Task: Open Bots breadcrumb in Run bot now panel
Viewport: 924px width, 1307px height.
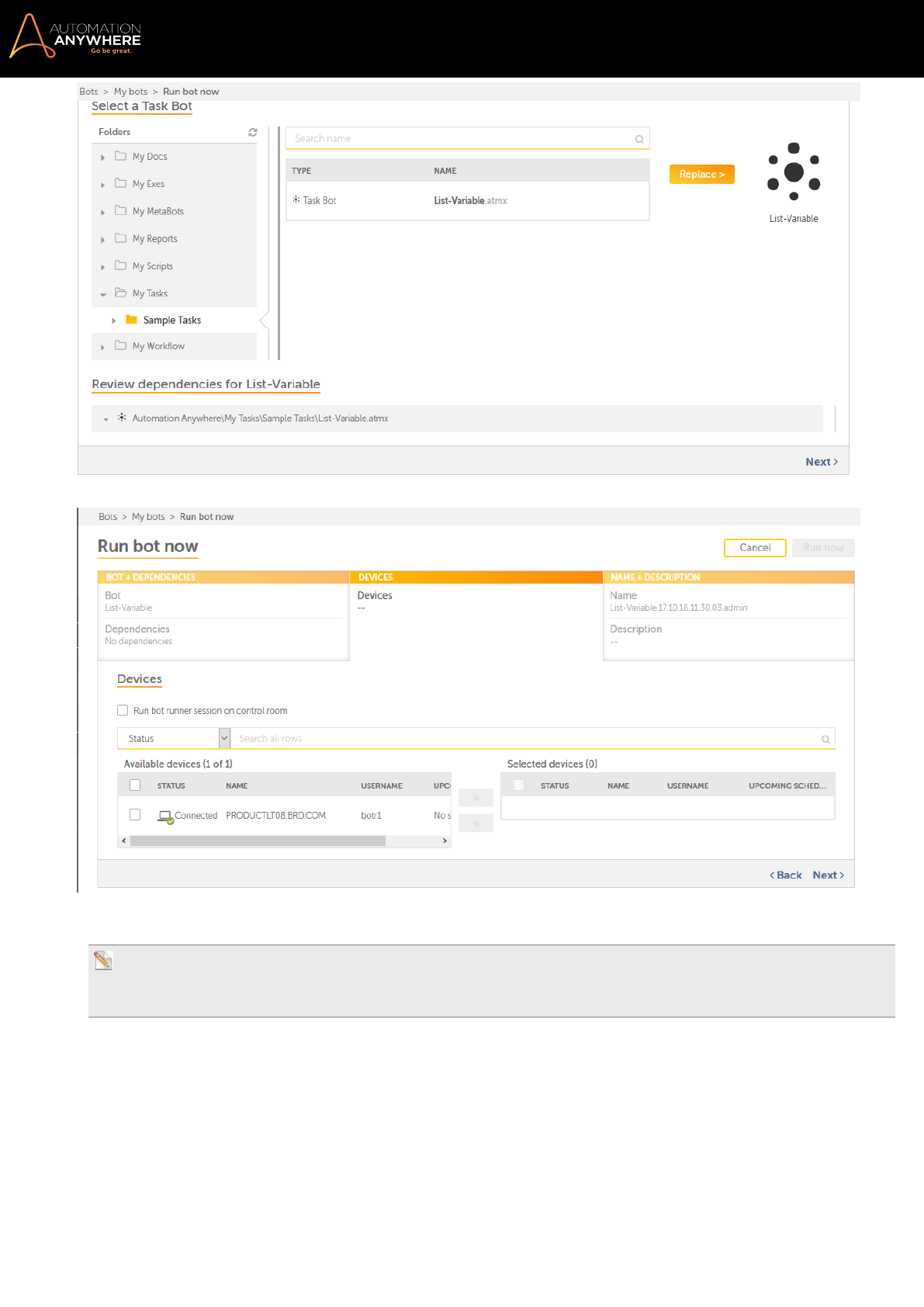Action: (x=108, y=517)
